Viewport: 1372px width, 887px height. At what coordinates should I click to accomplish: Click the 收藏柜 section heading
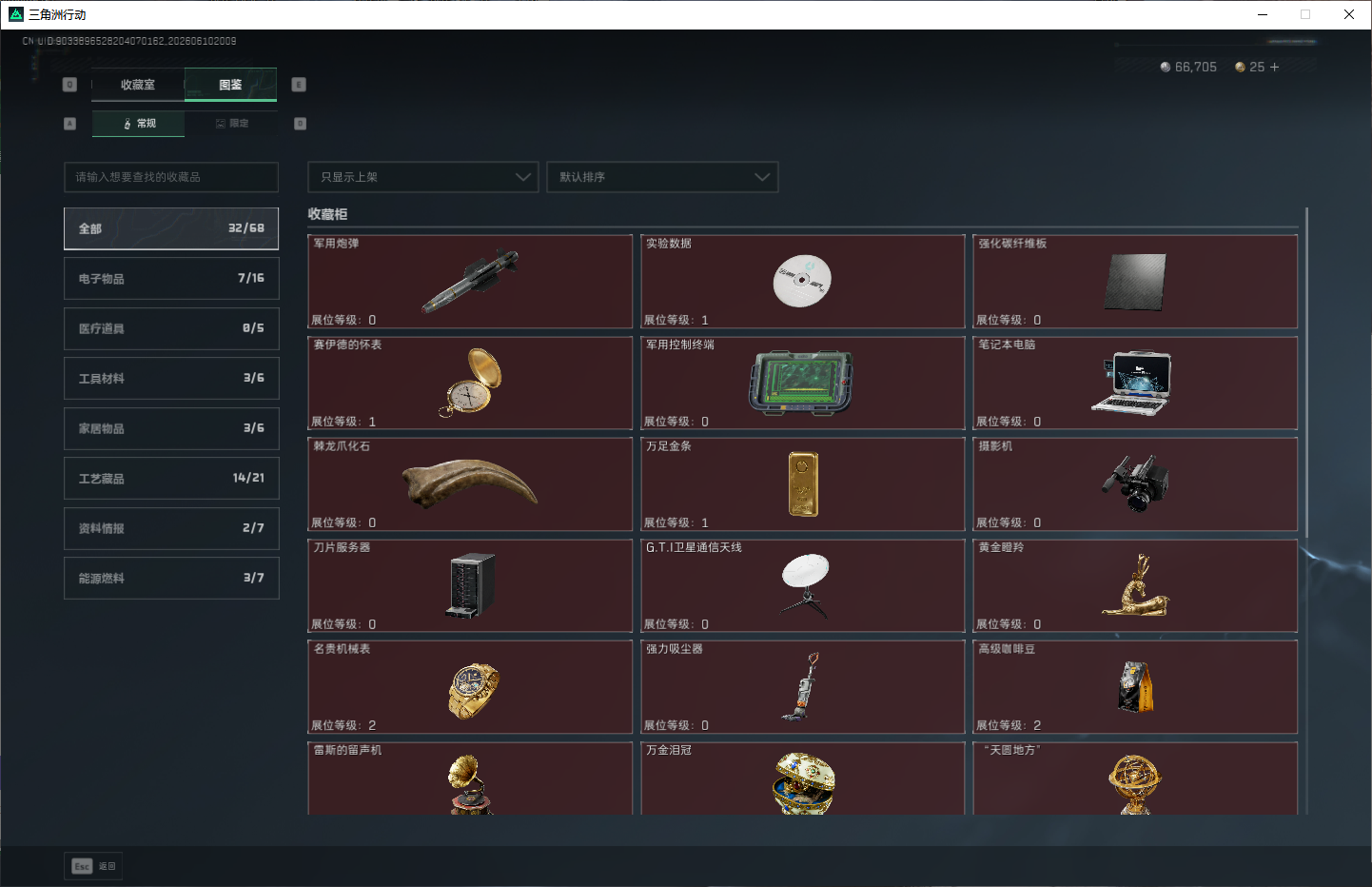click(x=327, y=214)
